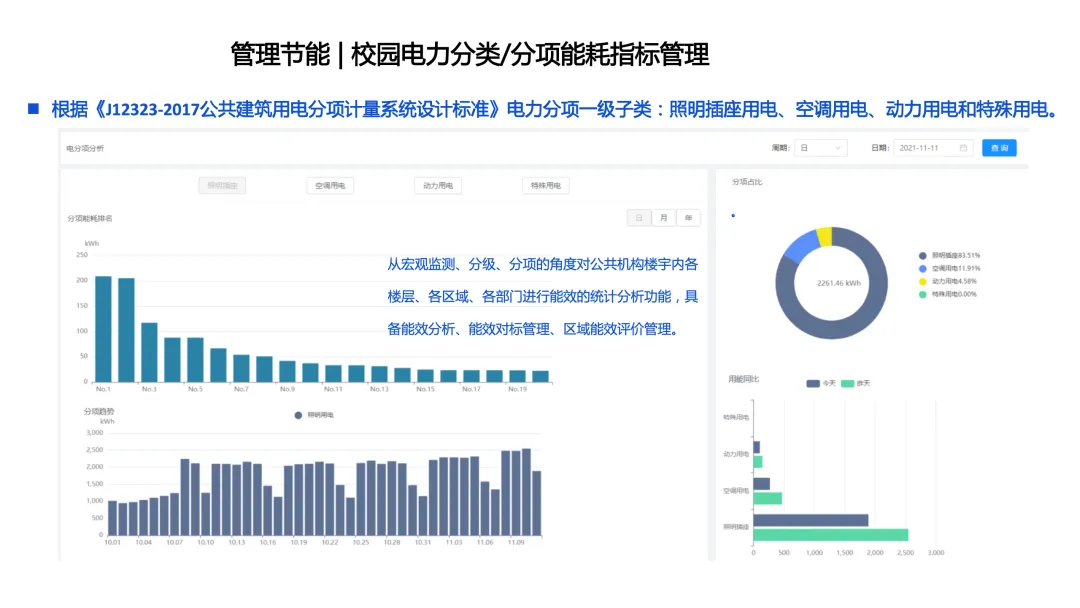Image resolution: width=1080 pixels, height=608 pixels.
Task: Click the 查询 query button
Action: pos(999,148)
